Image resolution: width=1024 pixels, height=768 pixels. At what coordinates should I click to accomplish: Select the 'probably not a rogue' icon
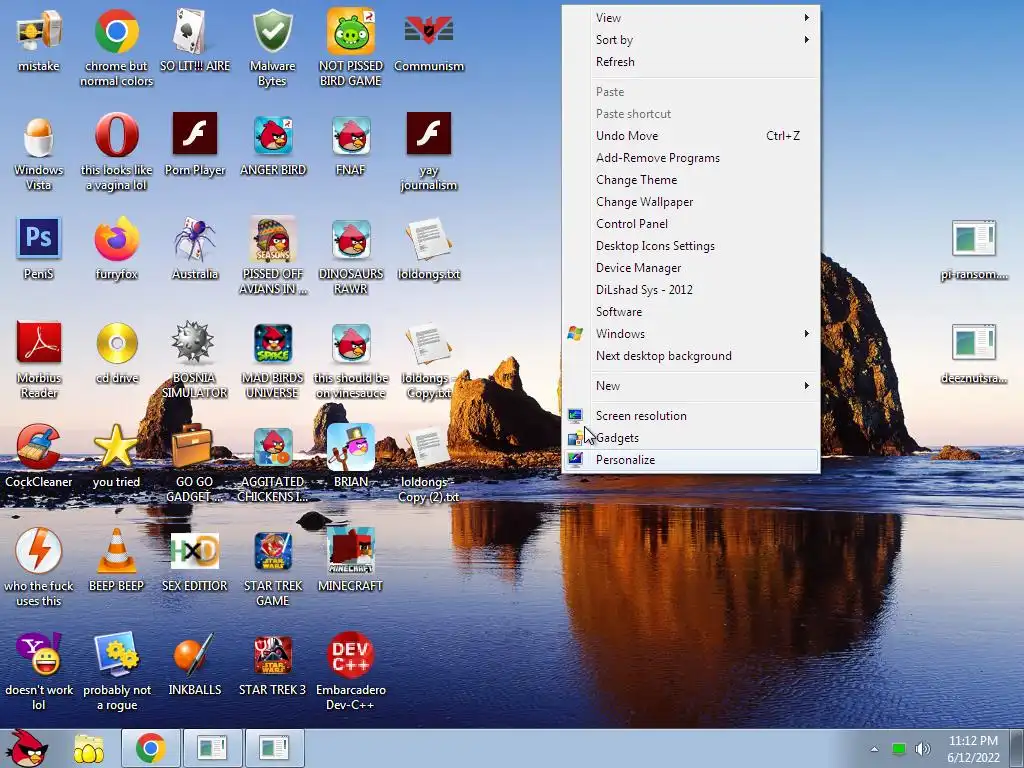click(116, 671)
